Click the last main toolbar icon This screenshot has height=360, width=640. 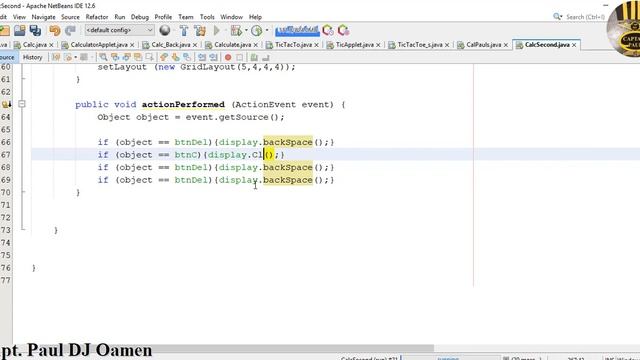tap(344, 30)
